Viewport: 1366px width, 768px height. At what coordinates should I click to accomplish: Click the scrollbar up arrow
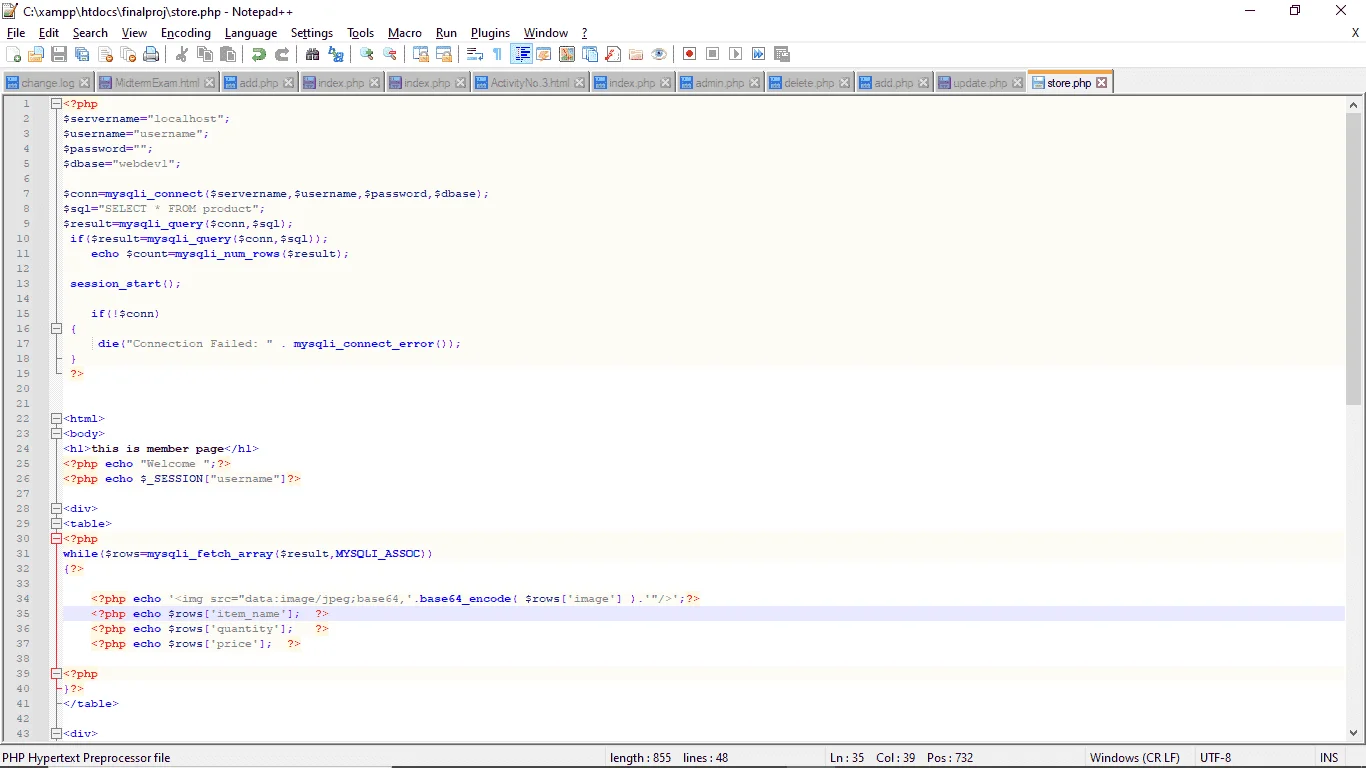[x=1354, y=104]
